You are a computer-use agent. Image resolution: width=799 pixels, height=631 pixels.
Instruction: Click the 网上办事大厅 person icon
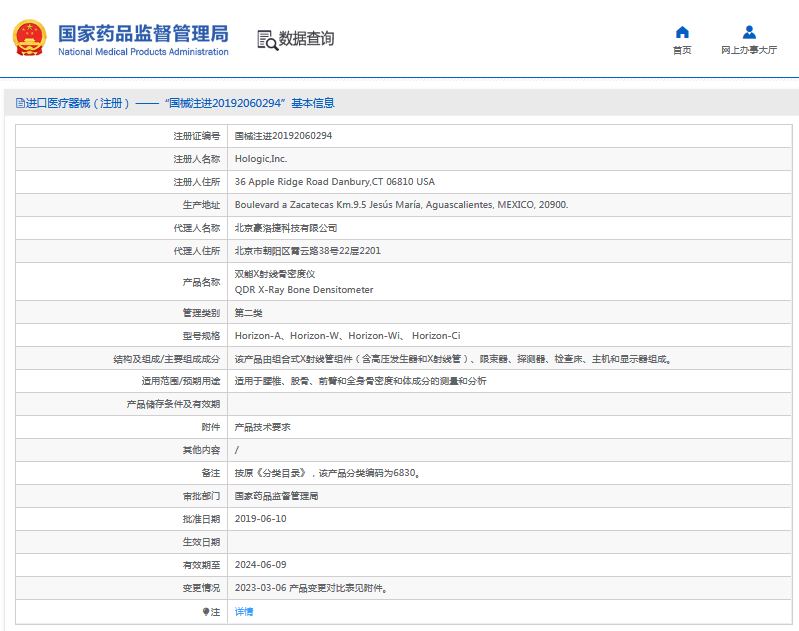[x=748, y=32]
